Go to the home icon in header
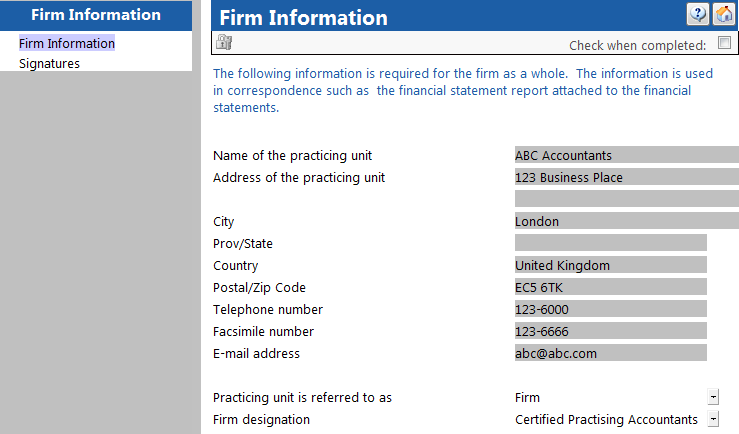Viewport: 739px width, 434px height. [x=723, y=14]
